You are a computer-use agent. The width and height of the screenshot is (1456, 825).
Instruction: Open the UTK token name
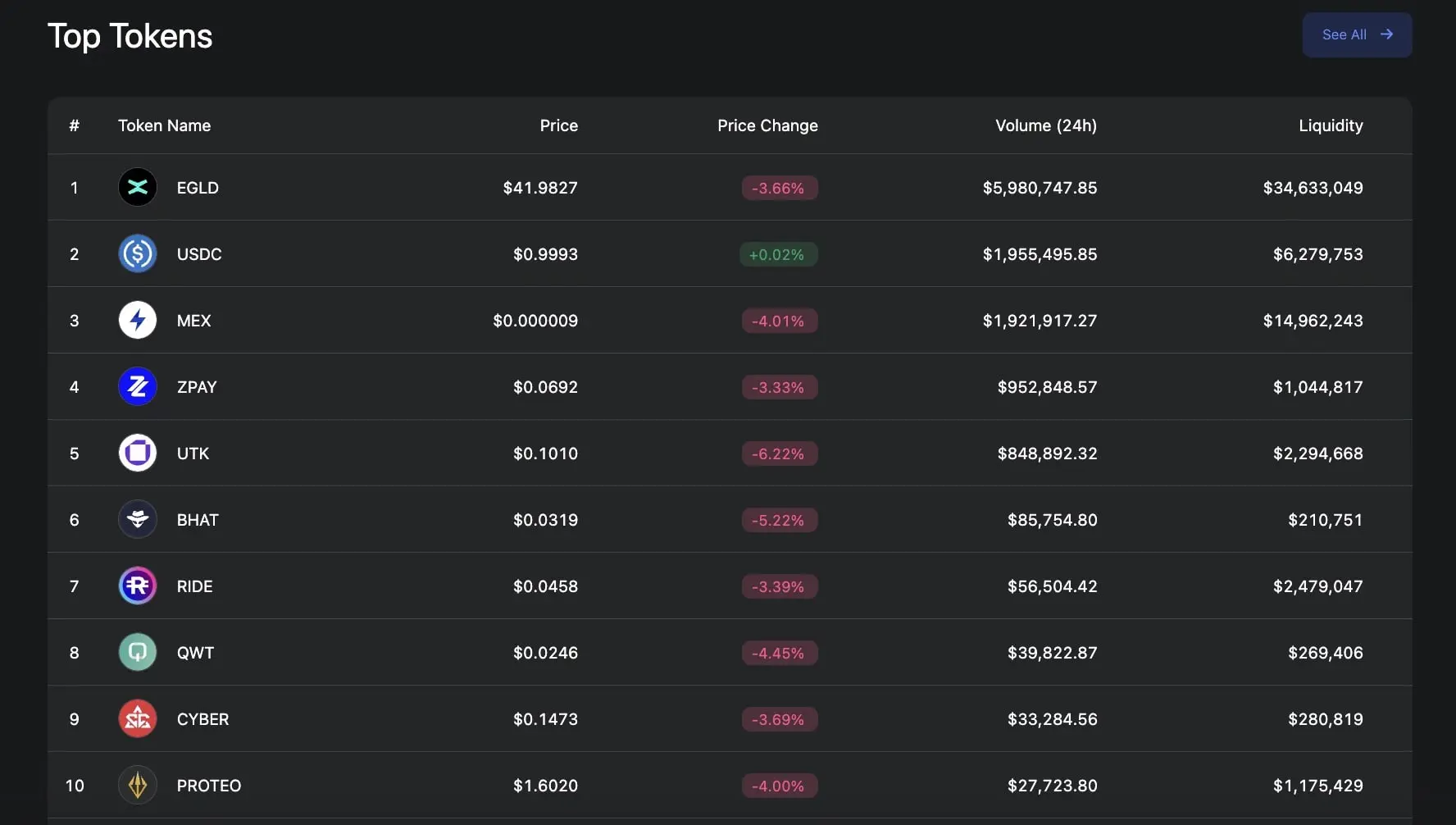click(193, 454)
